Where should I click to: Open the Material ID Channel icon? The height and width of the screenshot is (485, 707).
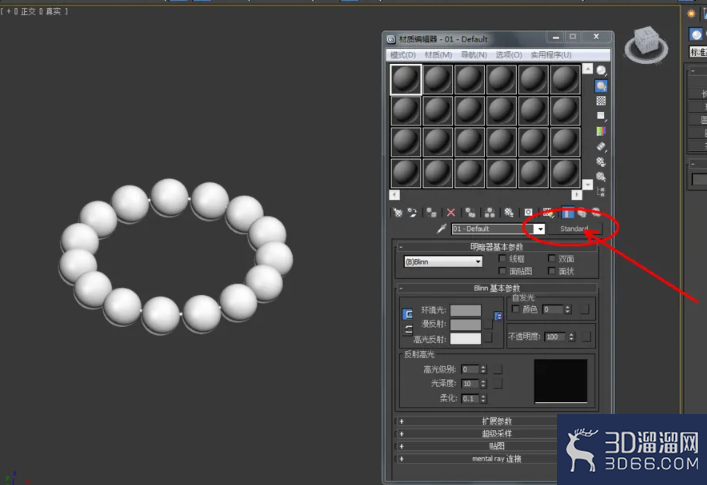tap(528, 212)
